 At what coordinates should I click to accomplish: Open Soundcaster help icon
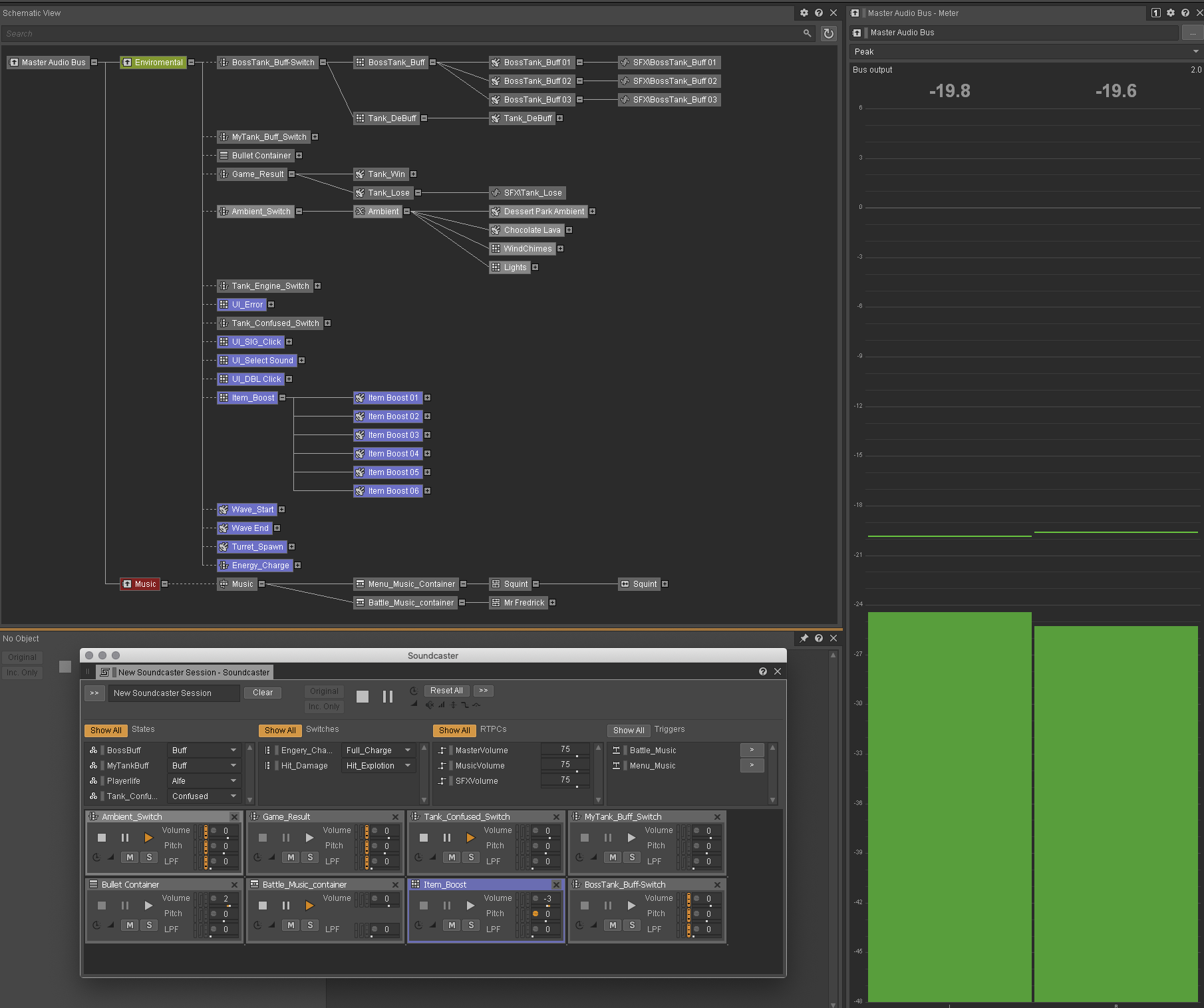point(762,671)
